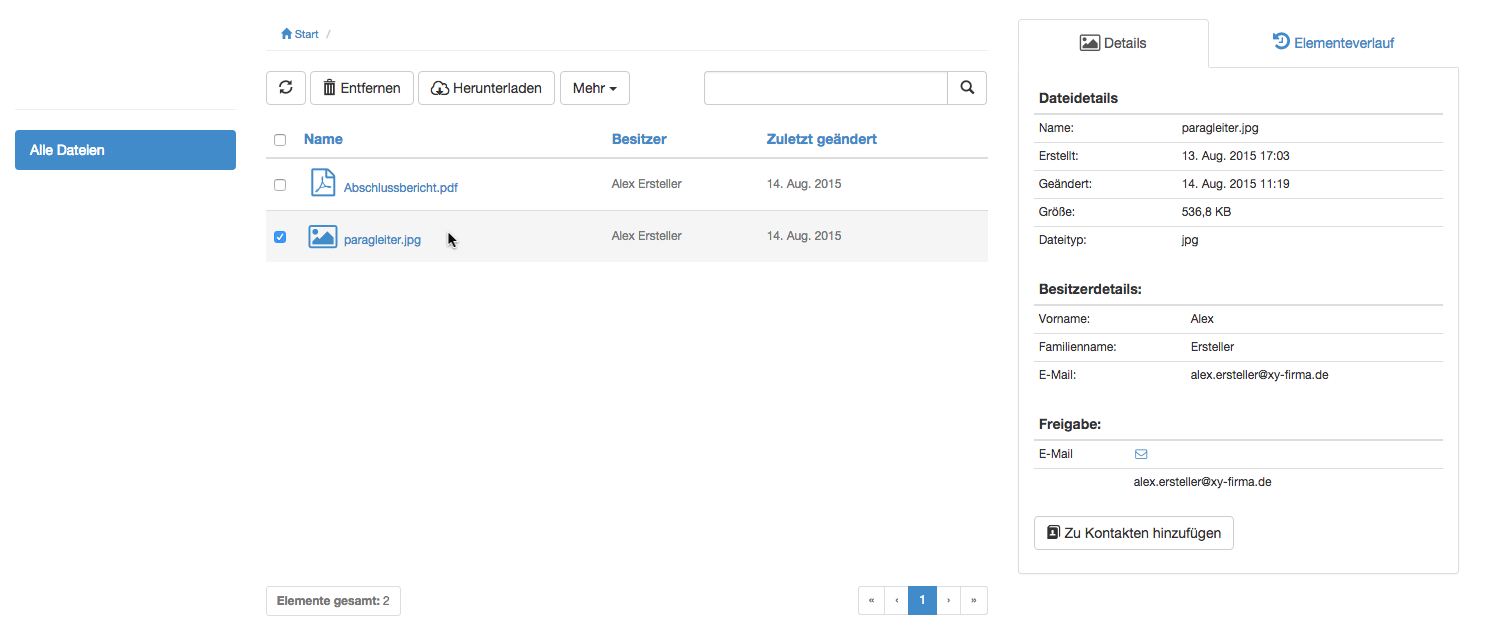The height and width of the screenshot is (626, 1504).
Task: Toggle the select-all checkbox in table header
Action: [x=280, y=140]
